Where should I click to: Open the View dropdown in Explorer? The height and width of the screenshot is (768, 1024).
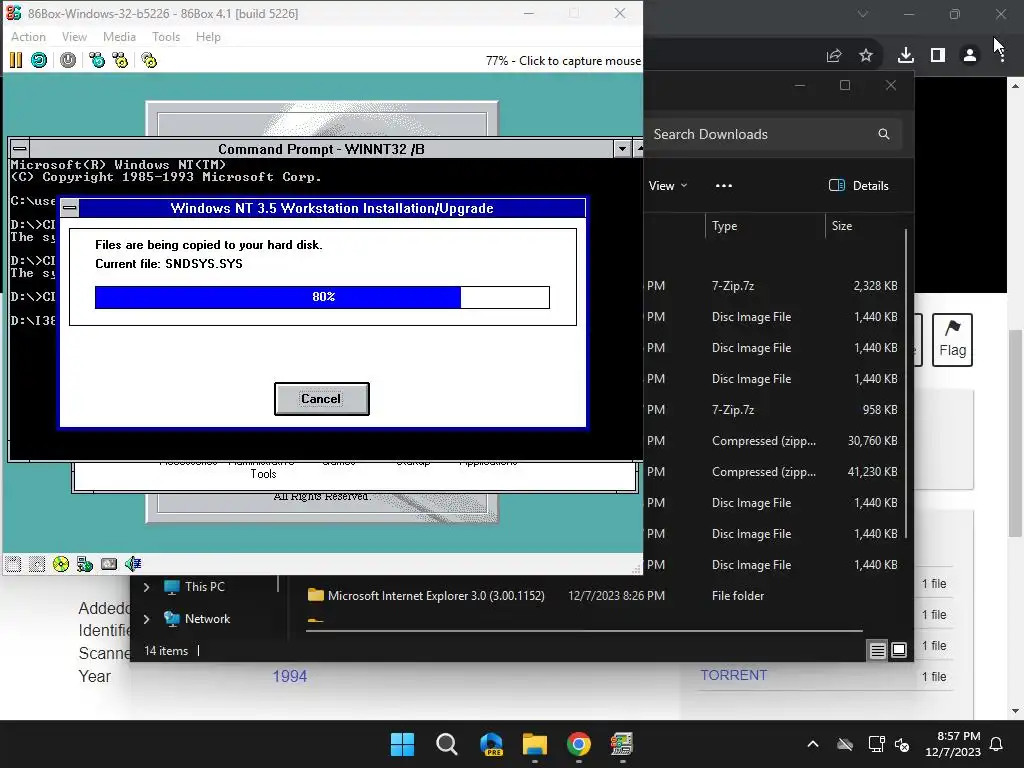pyautogui.click(x=667, y=185)
